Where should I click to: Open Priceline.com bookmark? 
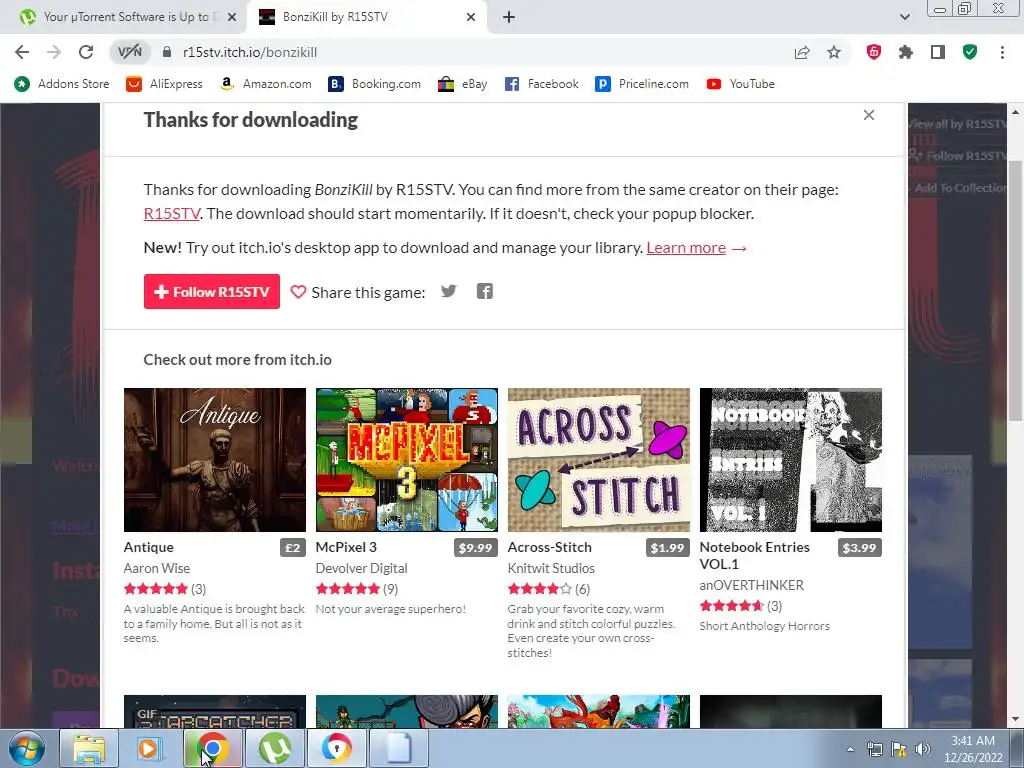tap(642, 84)
